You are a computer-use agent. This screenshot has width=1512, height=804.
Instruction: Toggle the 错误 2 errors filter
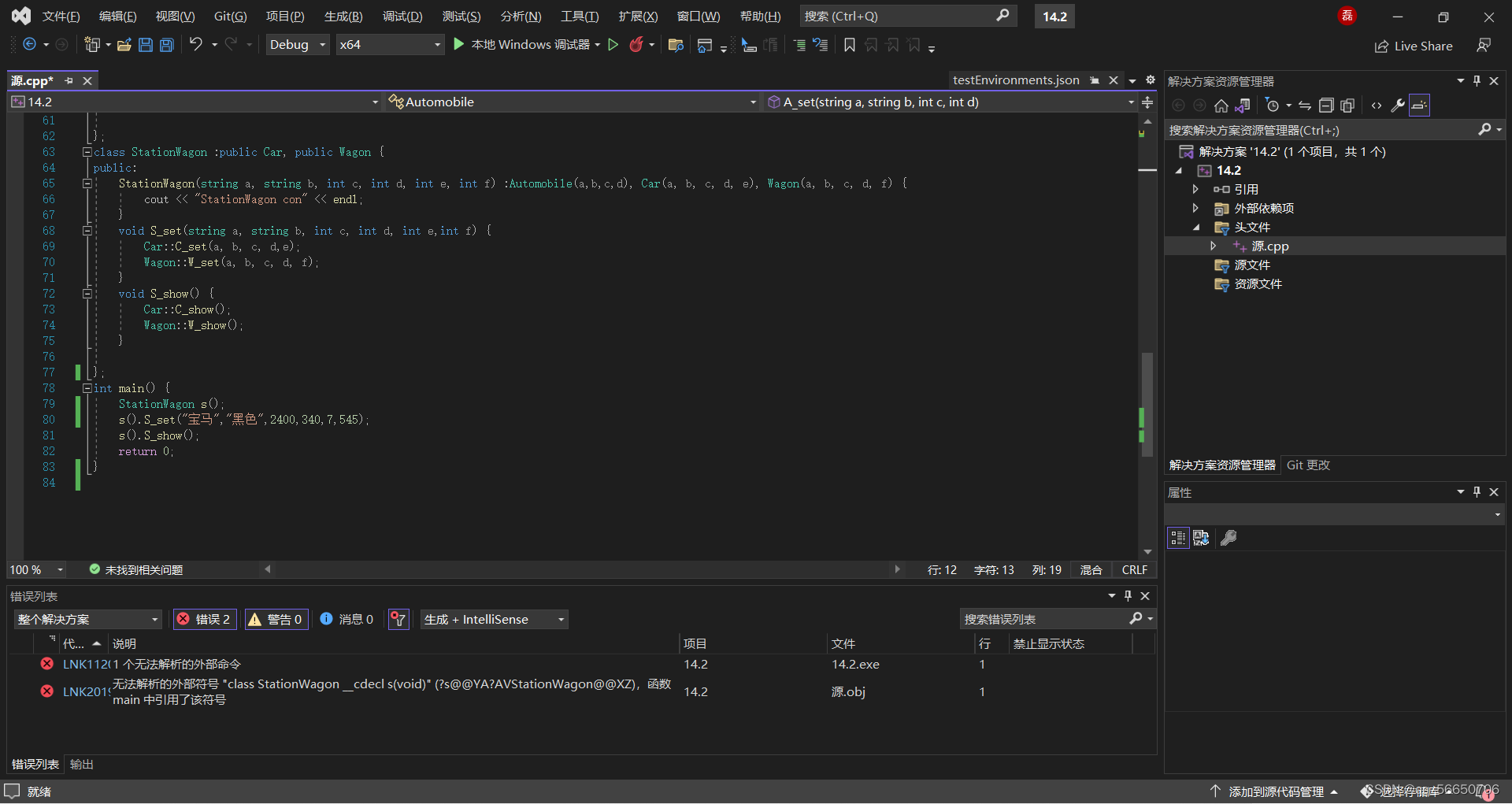tap(204, 619)
